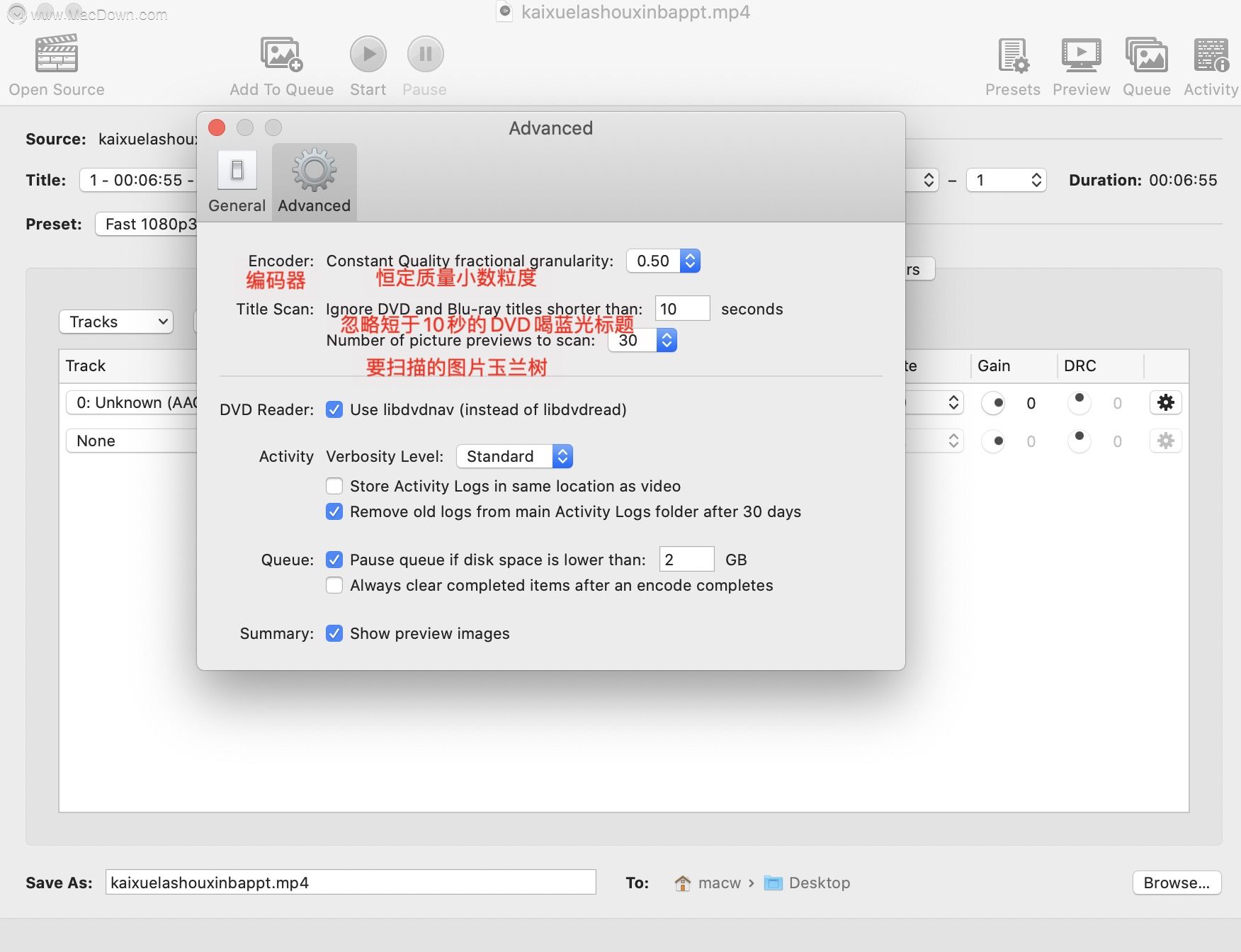Click the Pause encoding button
The height and width of the screenshot is (952, 1241).
pyautogui.click(x=426, y=54)
